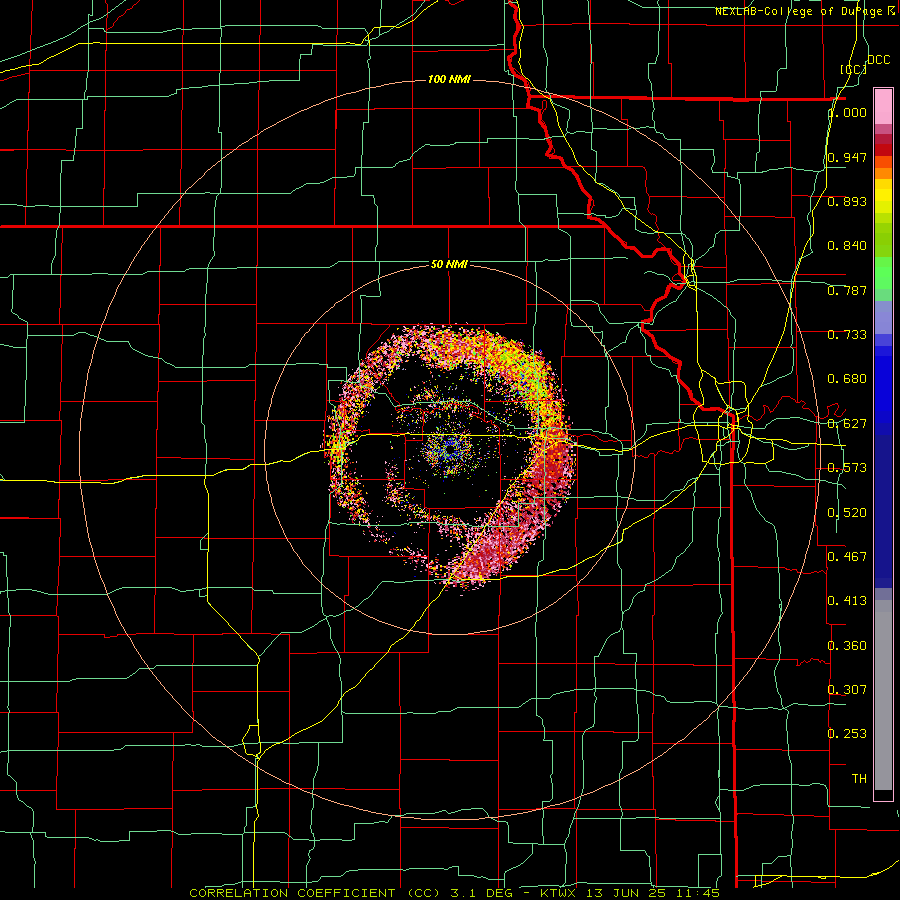Select the 0.840 scale value
900x900 pixels.
(847, 246)
